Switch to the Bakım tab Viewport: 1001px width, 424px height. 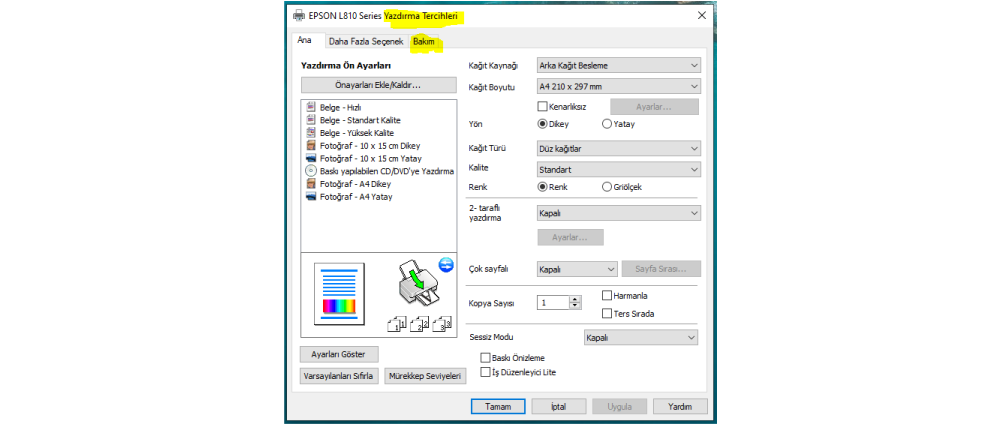424,42
